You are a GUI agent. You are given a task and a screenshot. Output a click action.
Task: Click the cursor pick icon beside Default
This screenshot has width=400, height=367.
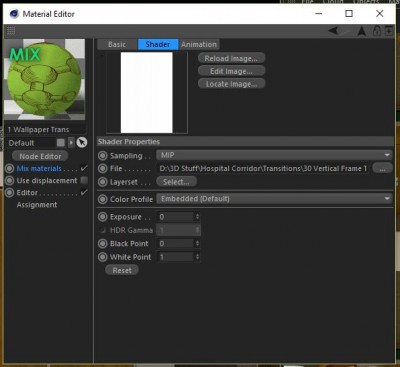82,143
